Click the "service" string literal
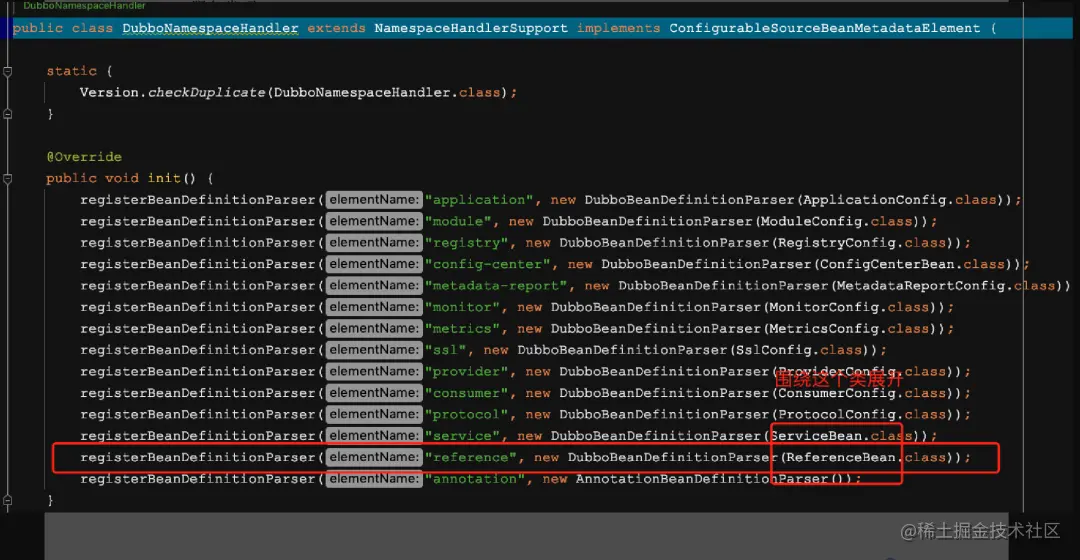 pyautogui.click(x=461, y=436)
